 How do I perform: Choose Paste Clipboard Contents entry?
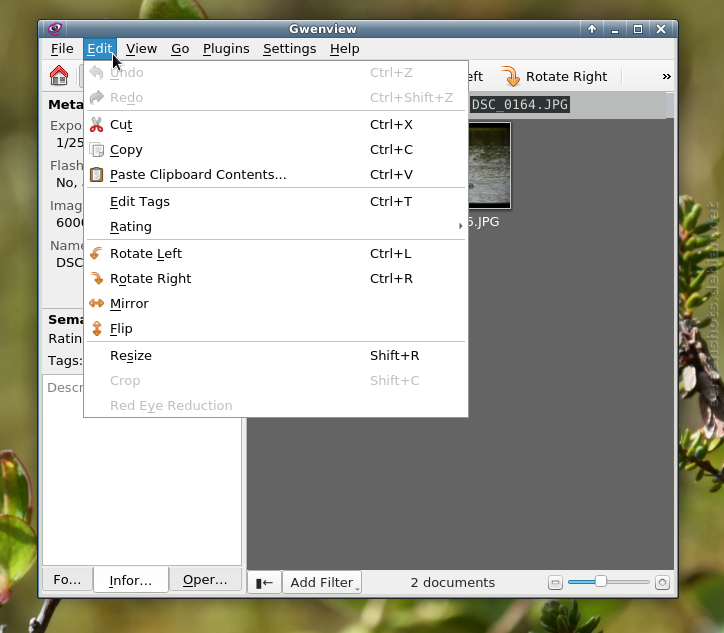point(276,175)
